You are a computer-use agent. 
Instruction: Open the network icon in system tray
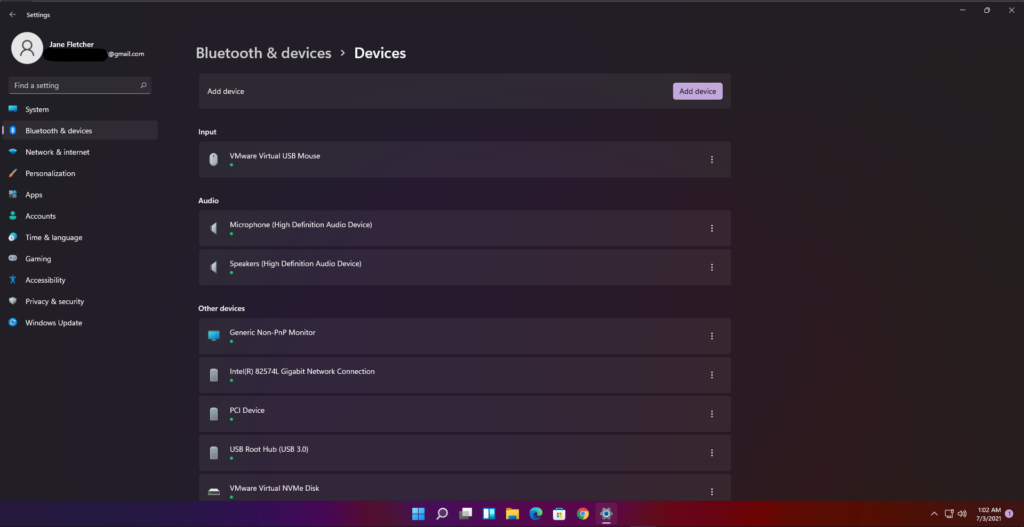[x=949, y=514]
